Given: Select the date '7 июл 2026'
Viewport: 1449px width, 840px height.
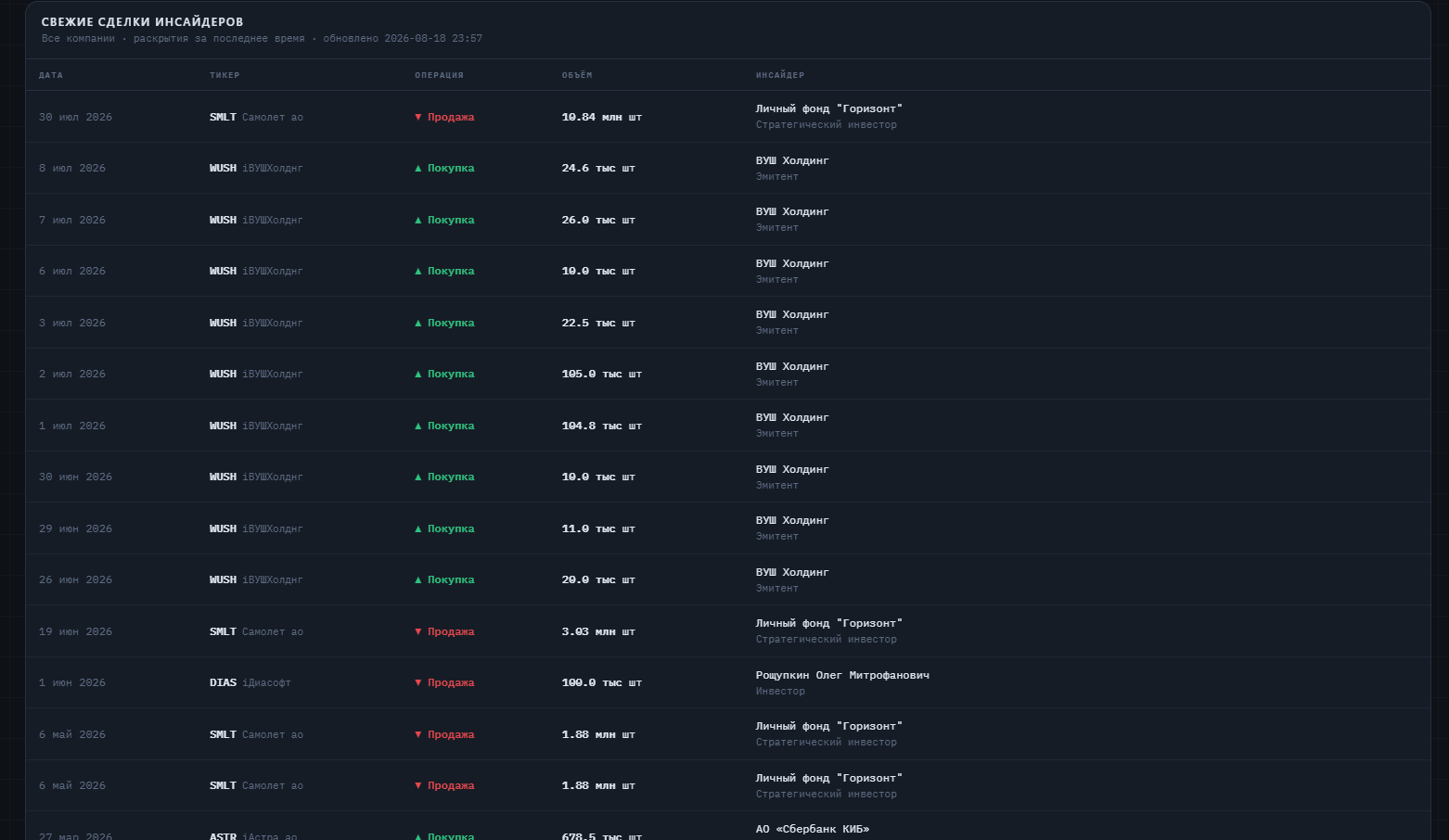Looking at the screenshot, I should (72, 220).
